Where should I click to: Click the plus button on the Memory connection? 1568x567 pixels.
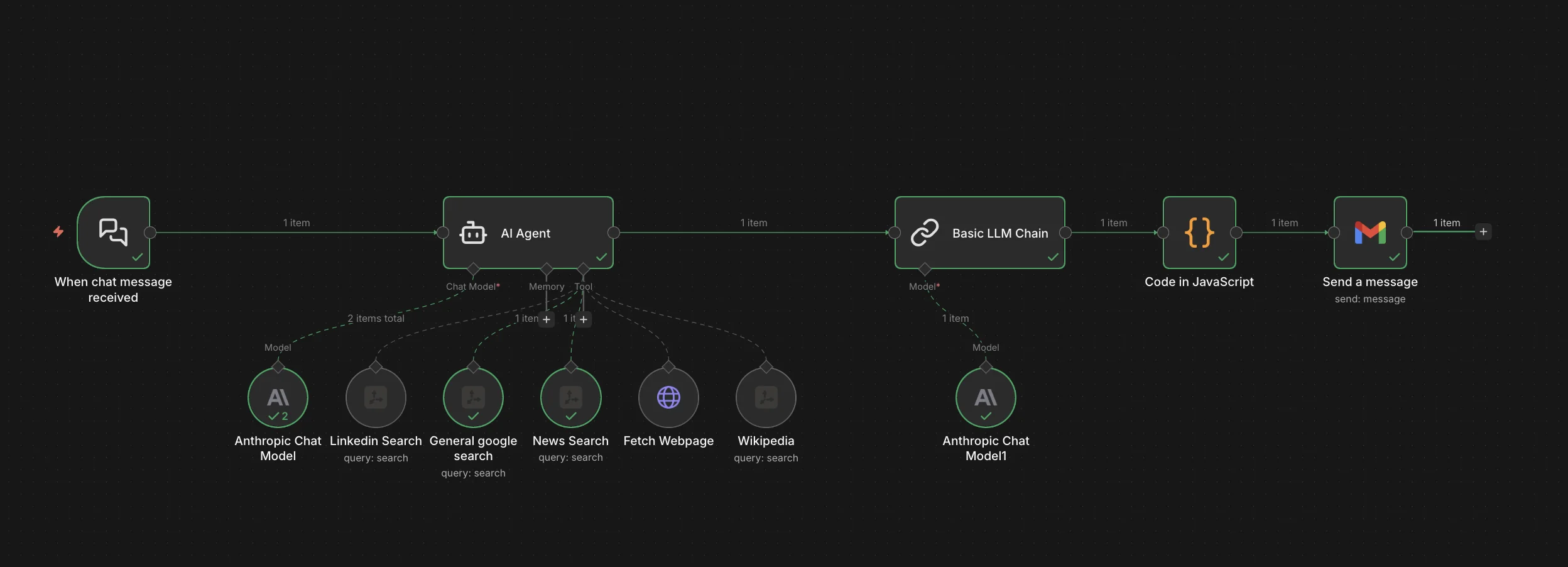point(546,319)
